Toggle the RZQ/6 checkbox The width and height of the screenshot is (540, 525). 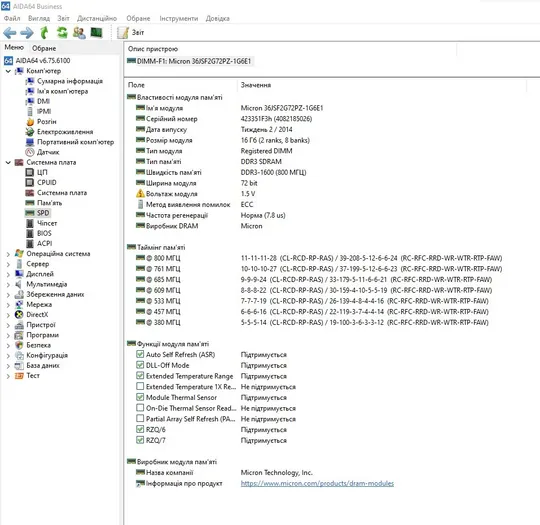pos(140,429)
